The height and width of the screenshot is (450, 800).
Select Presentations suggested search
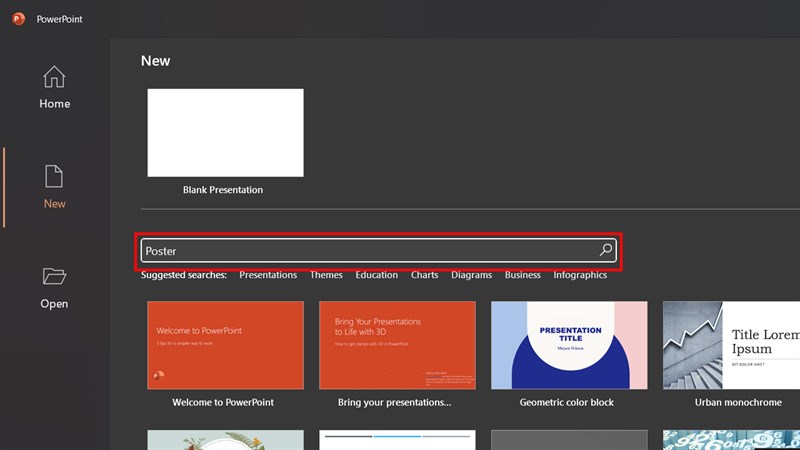[268, 275]
